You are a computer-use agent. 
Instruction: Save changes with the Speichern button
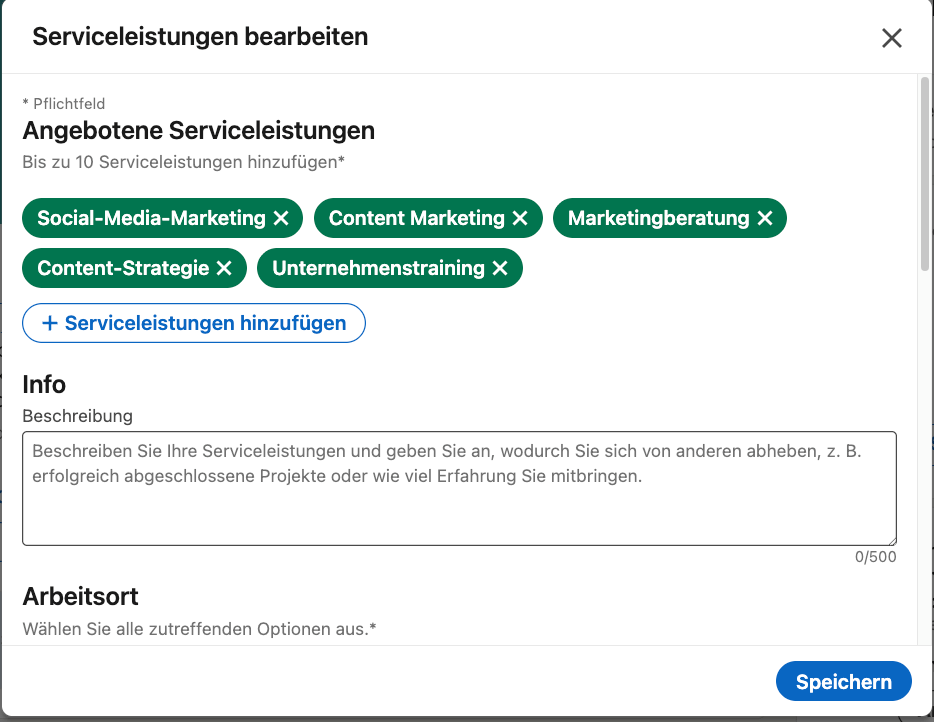pyautogui.click(x=843, y=682)
